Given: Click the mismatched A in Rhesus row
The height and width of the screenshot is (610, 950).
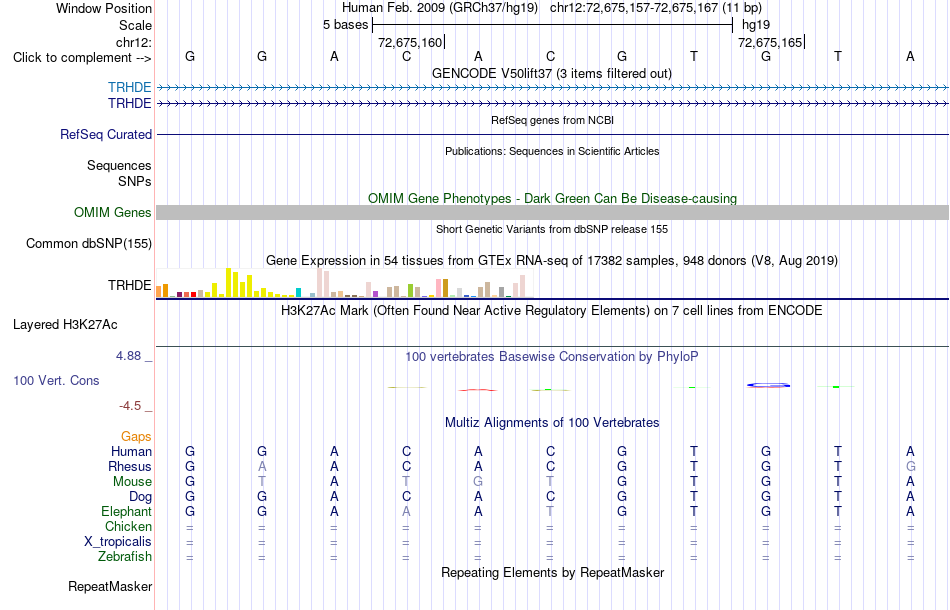Looking at the screenshot, I should point(262,466).
